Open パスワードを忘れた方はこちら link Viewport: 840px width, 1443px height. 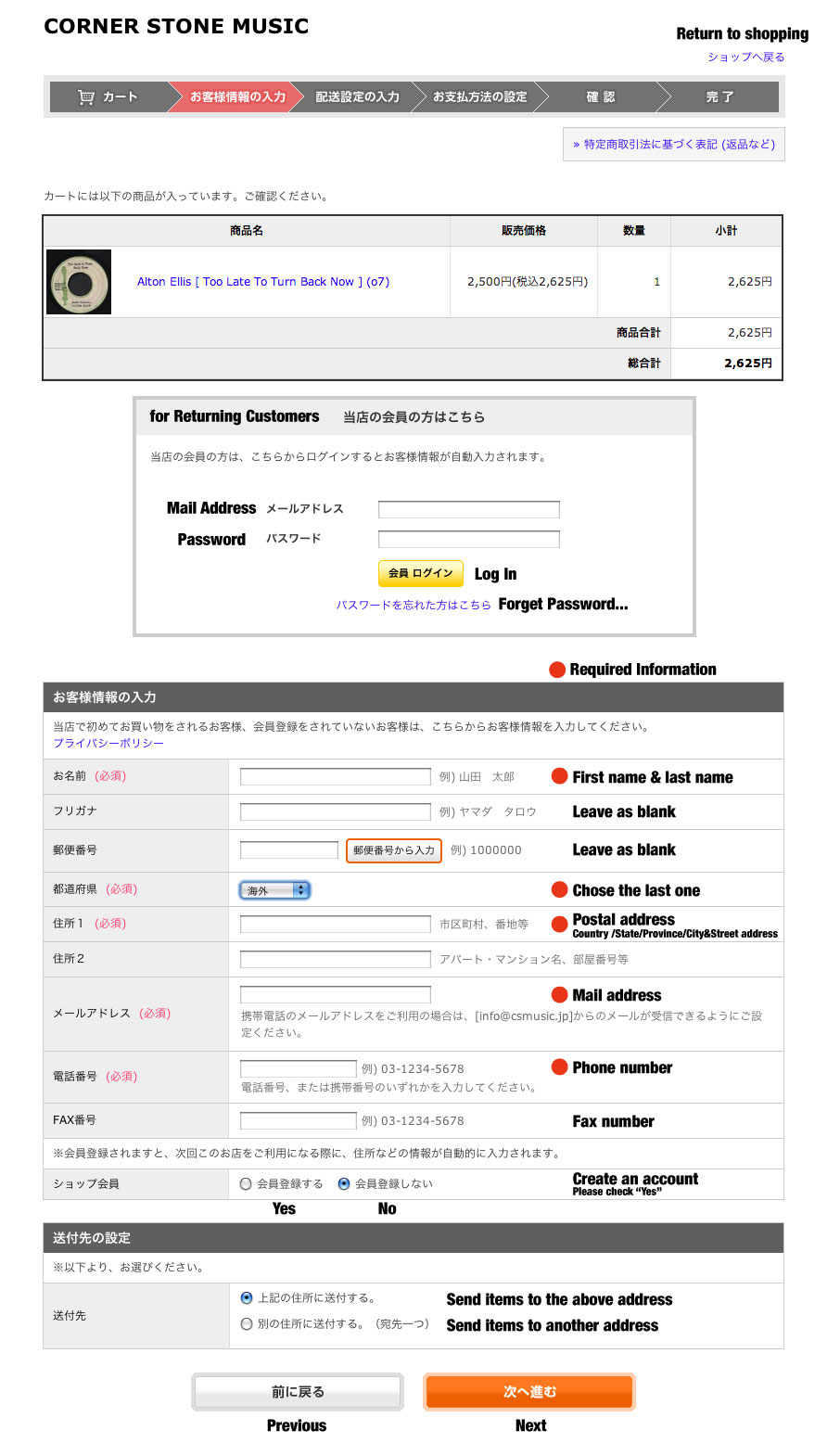[414, 605]
